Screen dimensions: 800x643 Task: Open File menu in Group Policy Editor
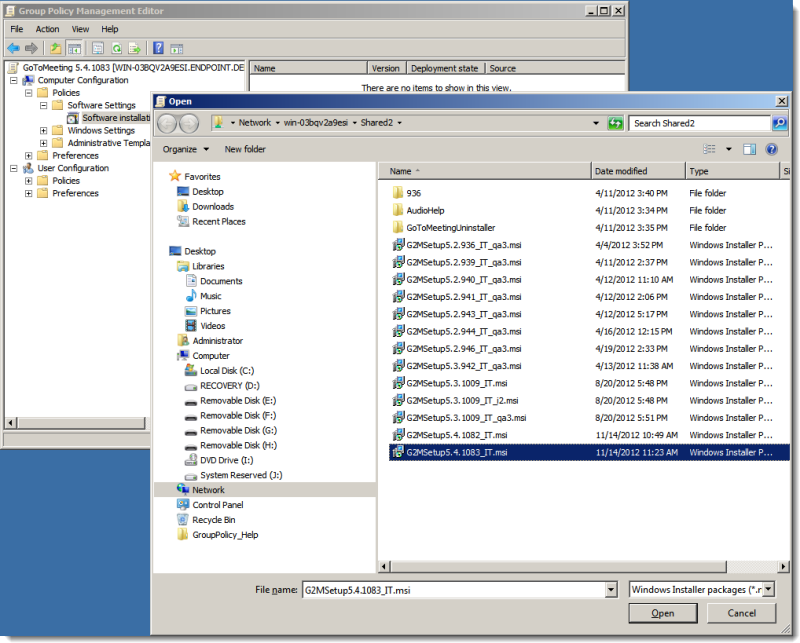pos(17,29)
